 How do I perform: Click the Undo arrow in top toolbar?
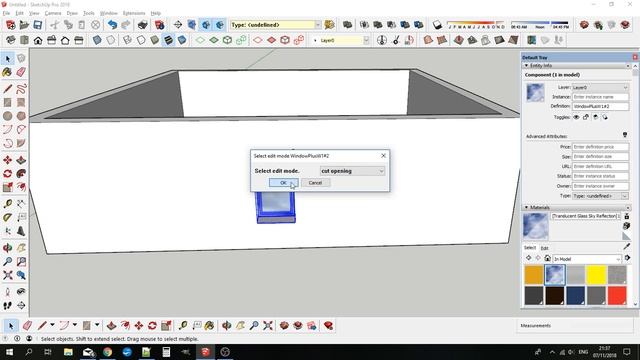coord(112,25)
